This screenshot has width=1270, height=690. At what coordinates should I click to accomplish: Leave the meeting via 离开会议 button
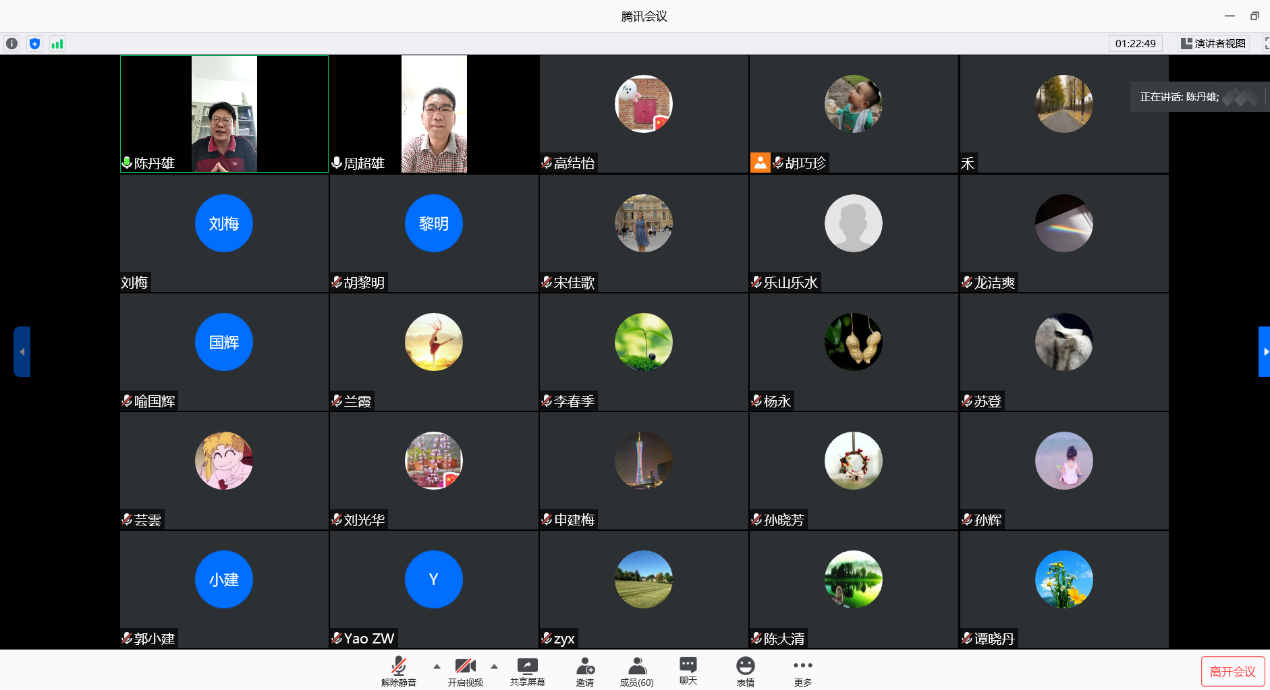[1232, 671]
